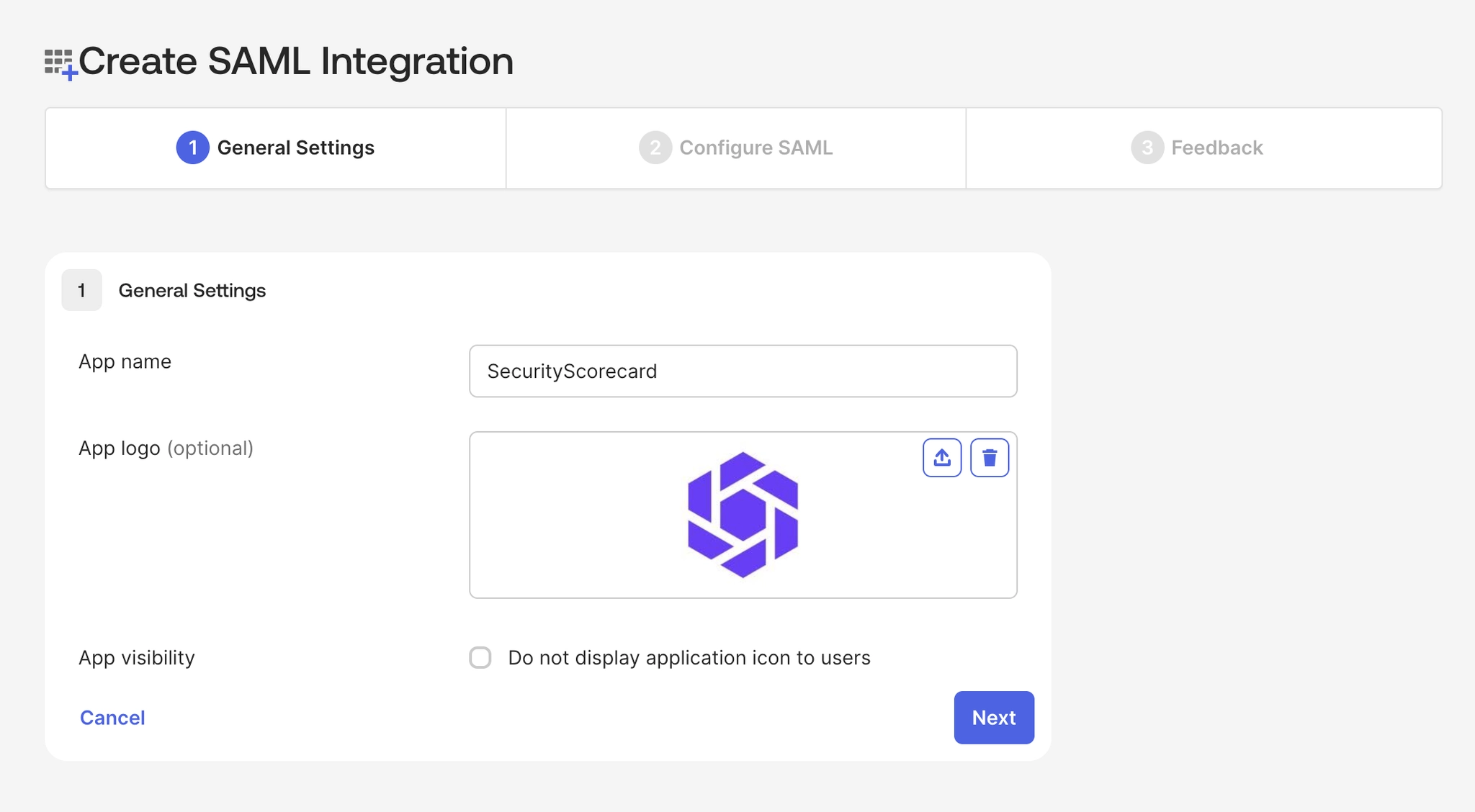Click the Create SAML Integration heading

pyautogui.click(x=295, y=61)
